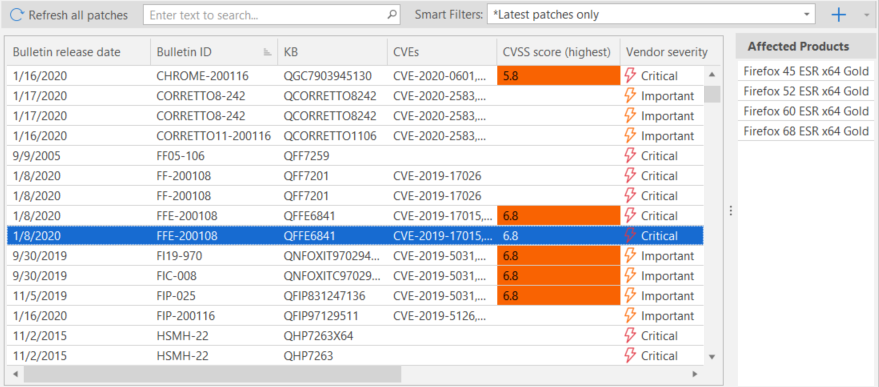Click the Refresh all patches button label

tap(78, 15)
